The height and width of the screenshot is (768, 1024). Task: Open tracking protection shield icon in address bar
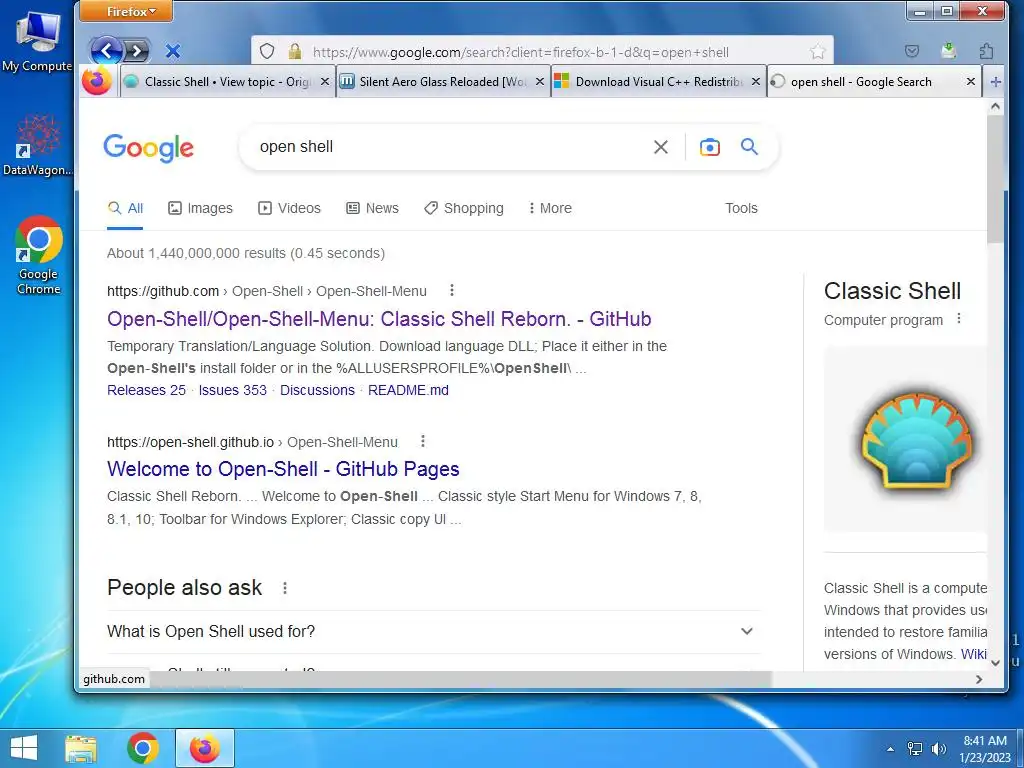click(x=266, y=52)
